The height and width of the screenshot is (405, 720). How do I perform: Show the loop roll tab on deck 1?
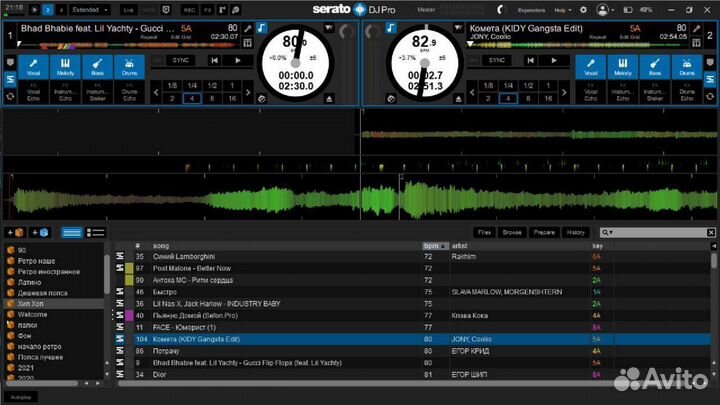[x=10, y=96]
